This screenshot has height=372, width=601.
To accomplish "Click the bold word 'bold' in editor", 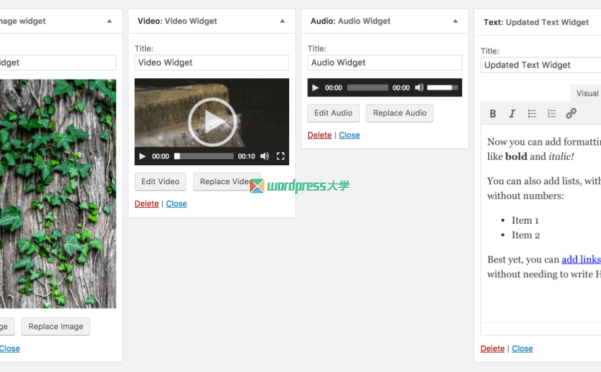I will click(516, 156).
